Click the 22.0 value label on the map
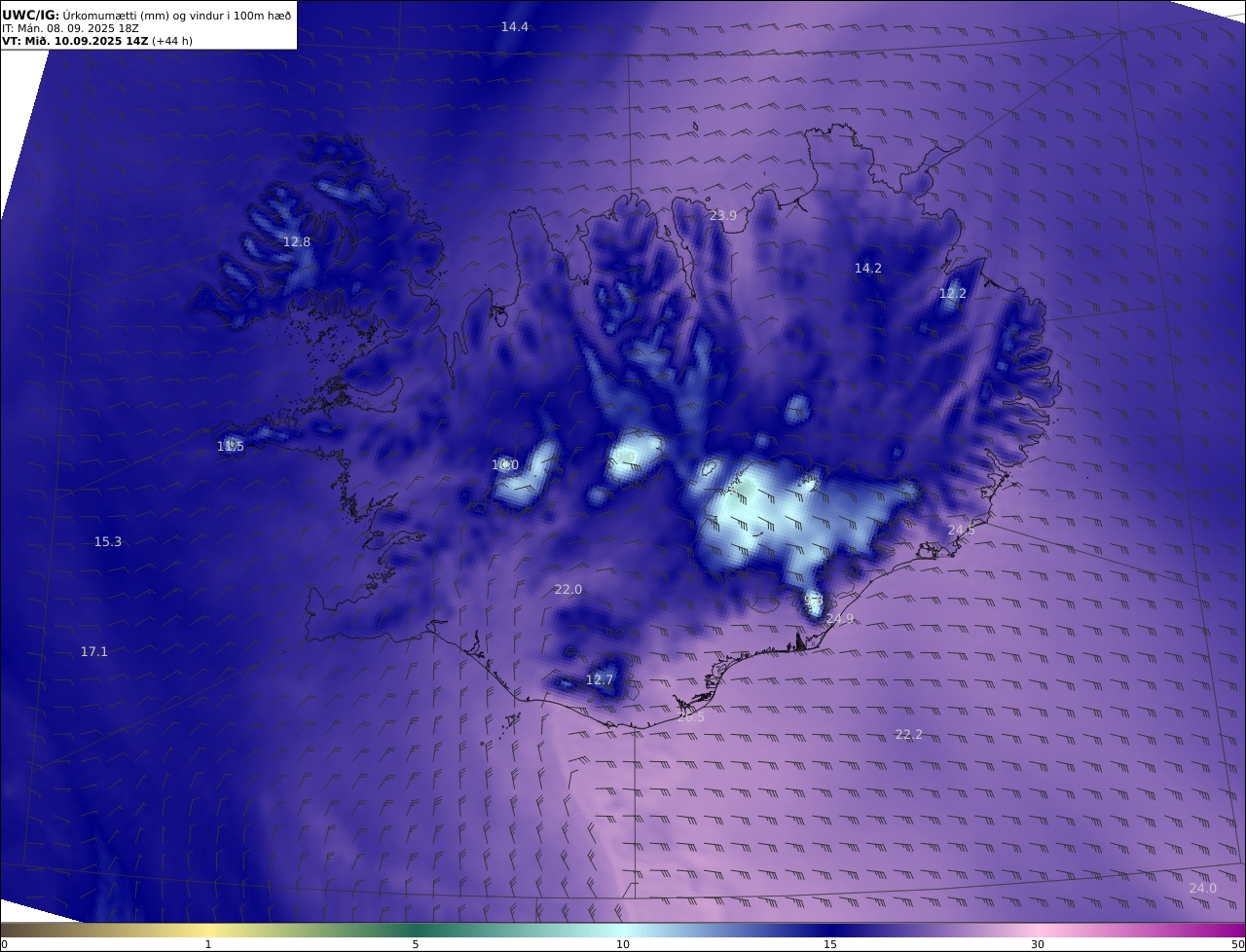 pyautogui.click(x=568, y=589)
